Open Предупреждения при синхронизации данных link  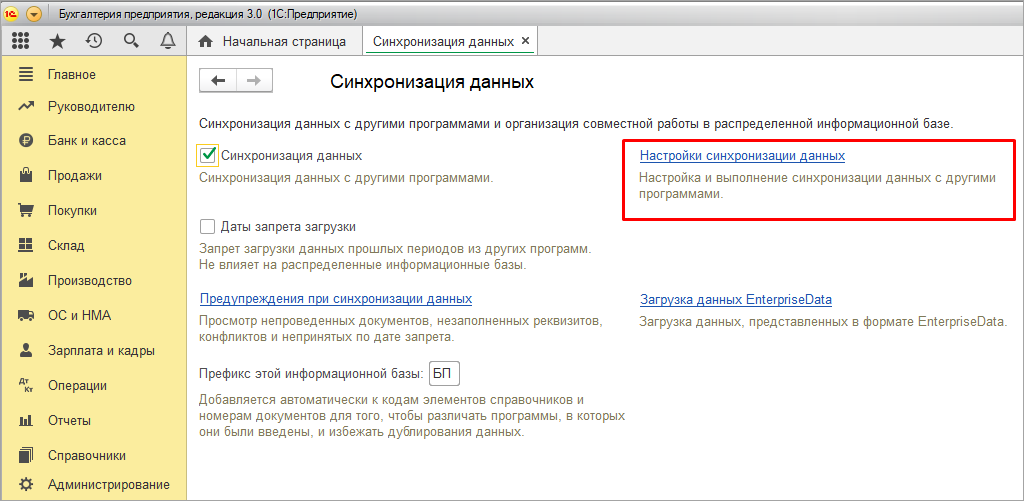tap(336, 299)
